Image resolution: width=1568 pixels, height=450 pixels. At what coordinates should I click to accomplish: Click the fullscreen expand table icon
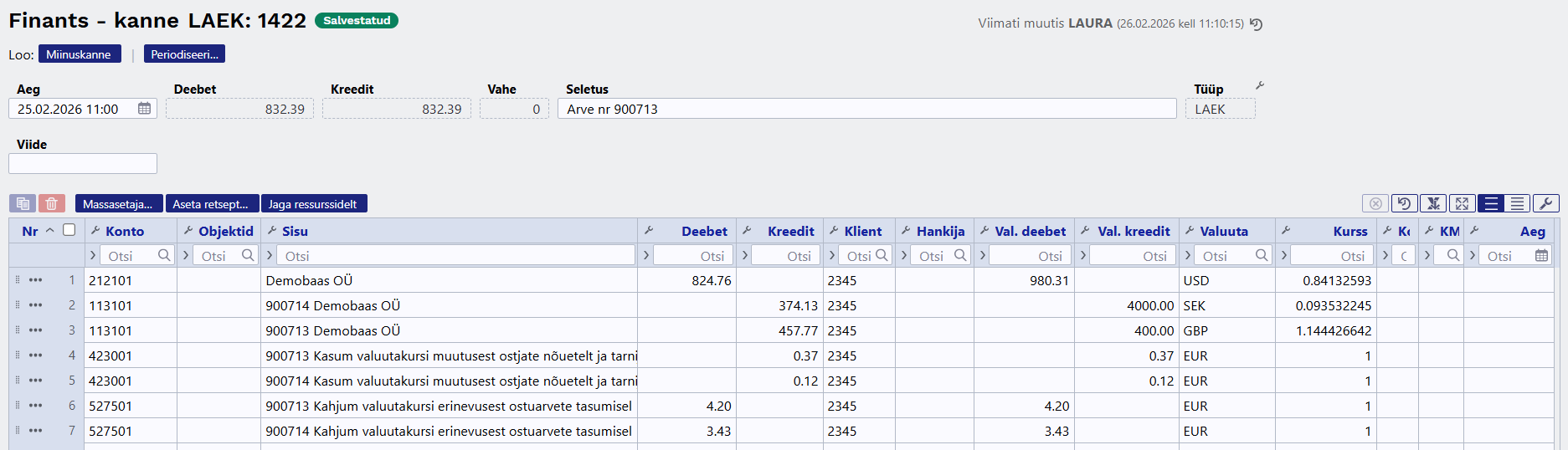(x=1462, y=203)
